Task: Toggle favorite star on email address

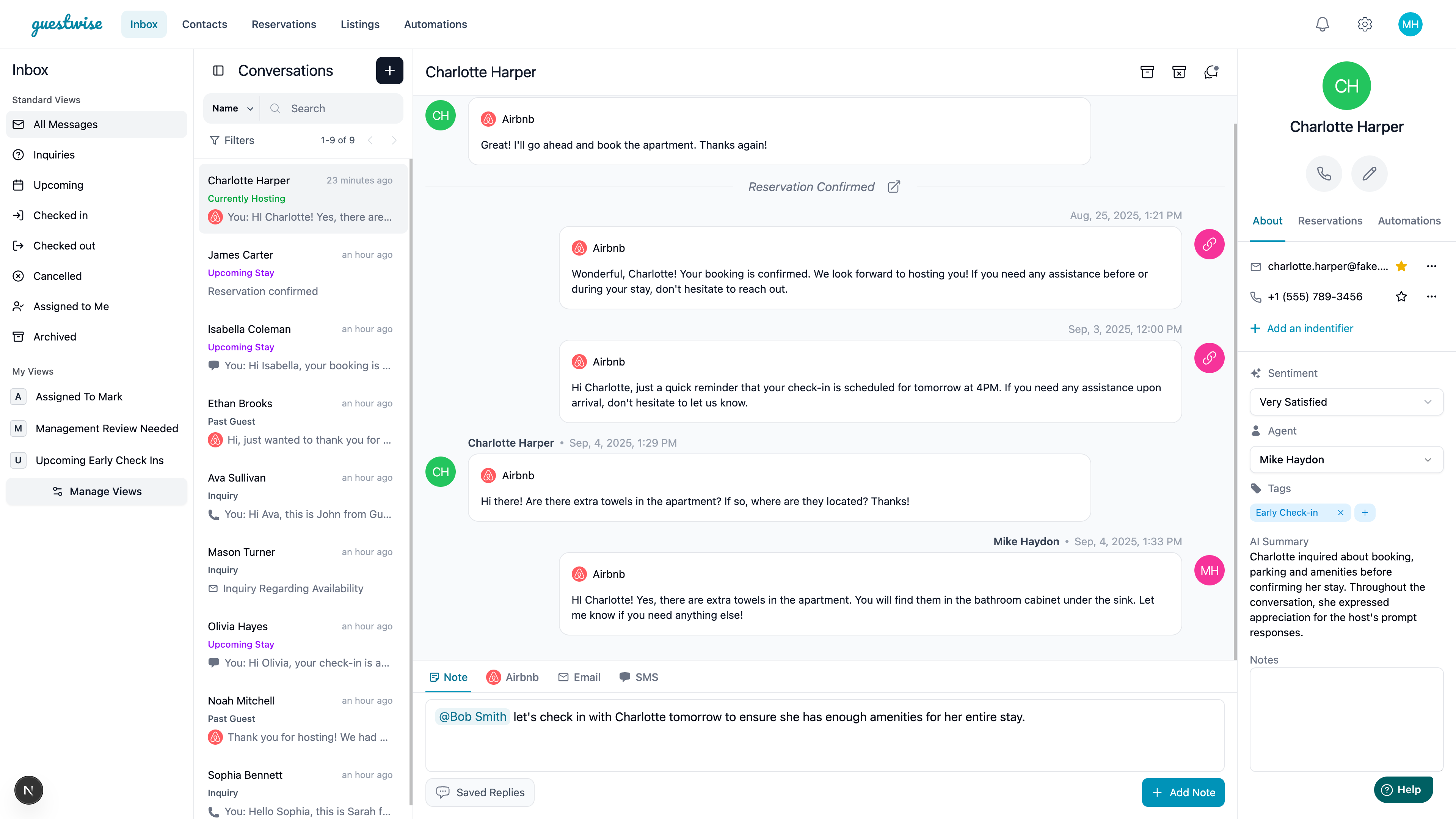Action: click(x=1401, y=266)
